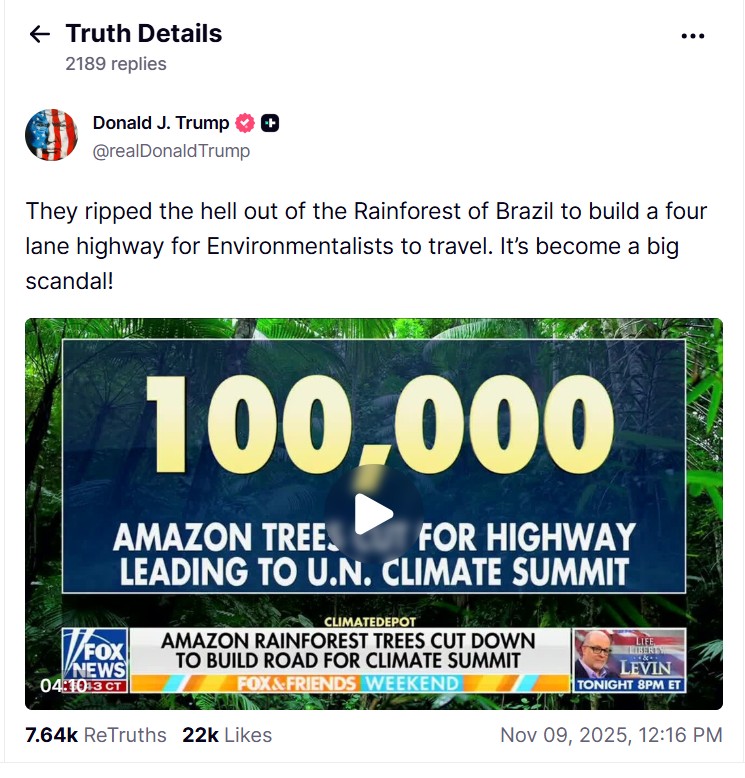Play the embedded Fox News video
This screenshot has width=745, height=778.
[374, 514]
